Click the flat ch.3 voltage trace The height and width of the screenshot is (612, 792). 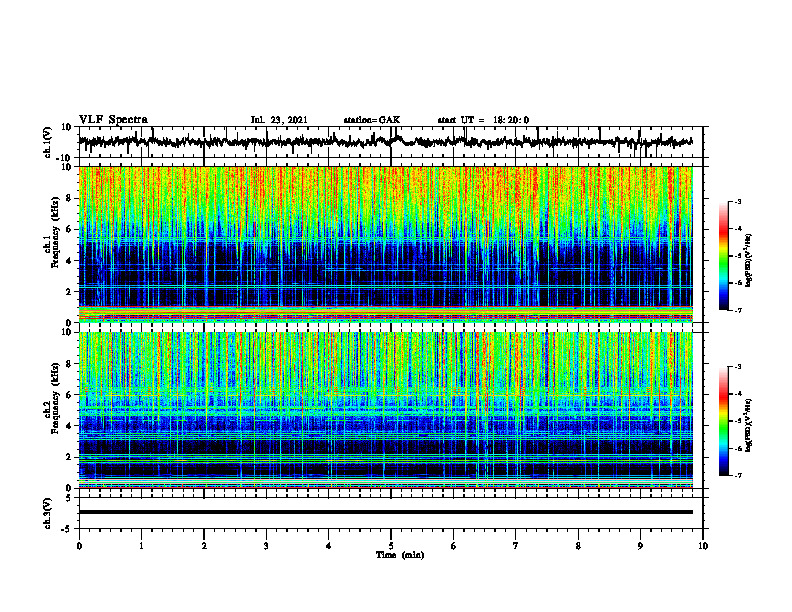(x=386, y=512)
